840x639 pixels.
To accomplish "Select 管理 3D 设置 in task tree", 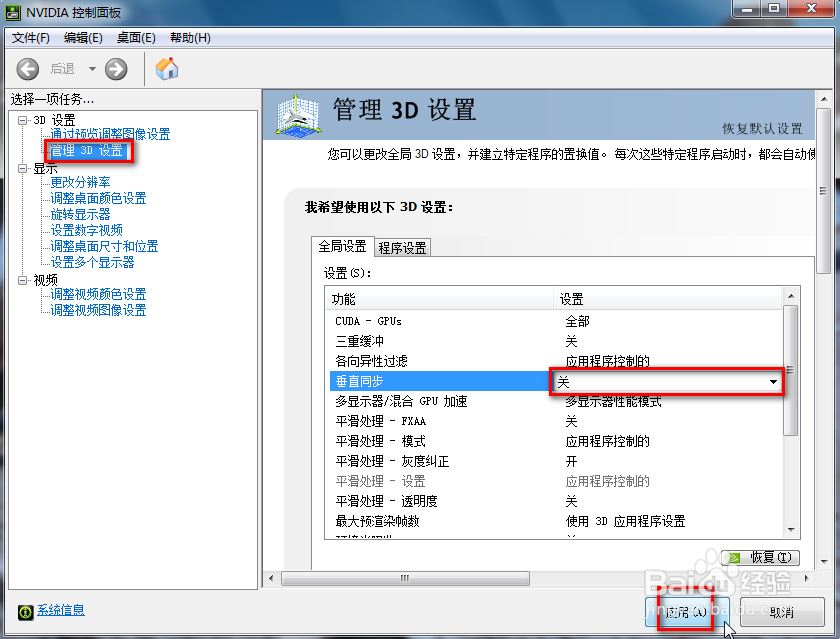I will (87, 151).
